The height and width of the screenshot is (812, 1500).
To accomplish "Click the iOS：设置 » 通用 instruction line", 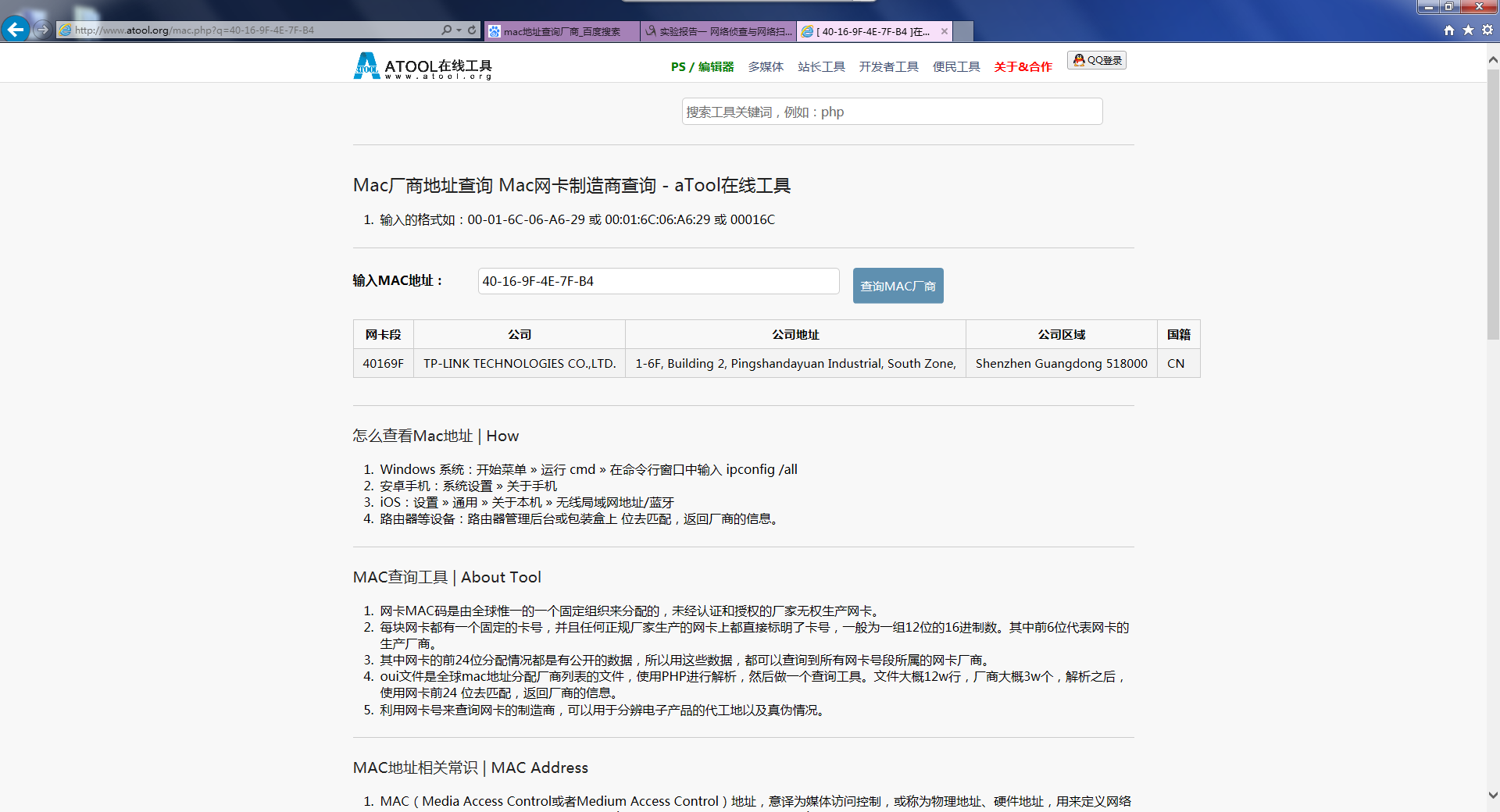I will 527,502.
